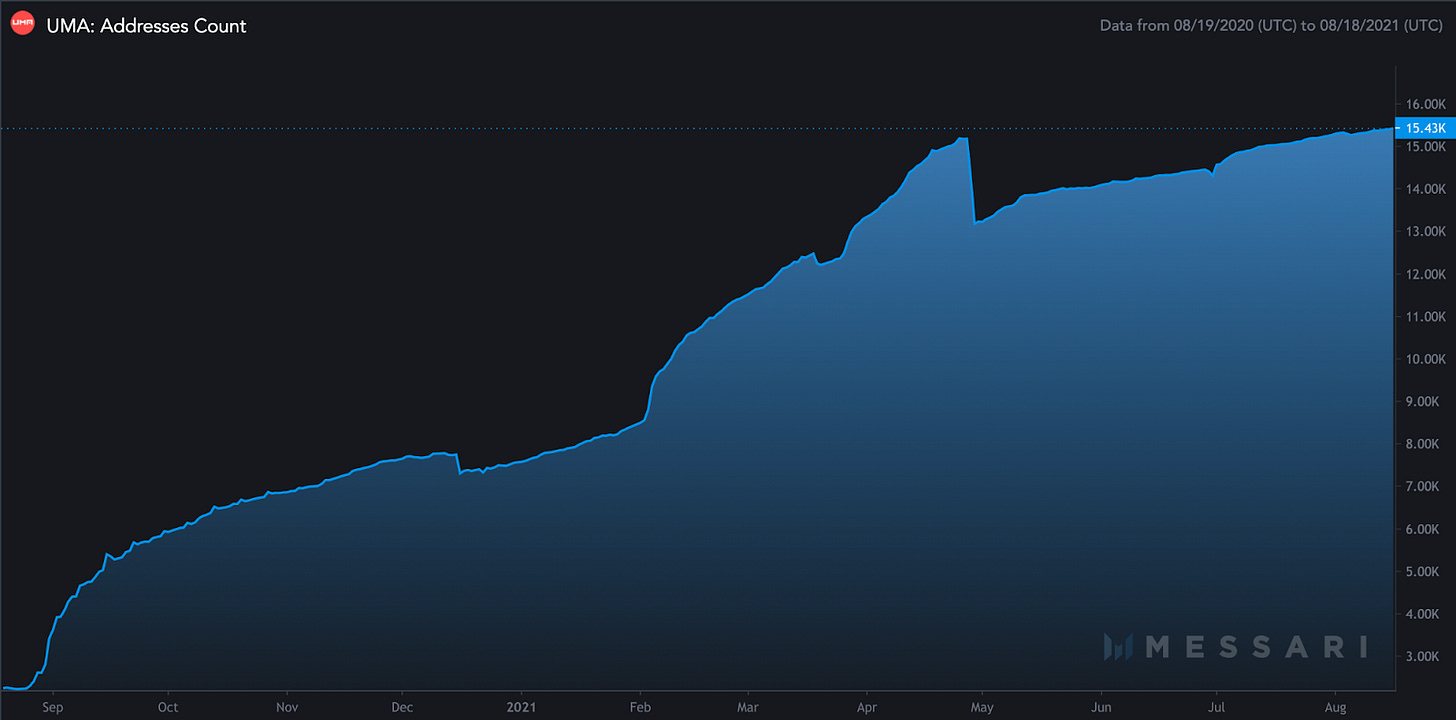
Task: Select the 'UMA: Addresses Count' chart title
Action: (x=146, y=26)
